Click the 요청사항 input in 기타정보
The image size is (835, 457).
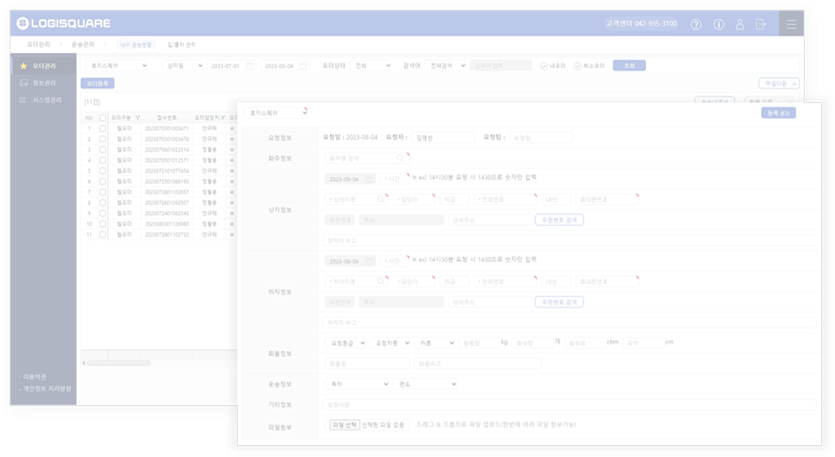569,405
